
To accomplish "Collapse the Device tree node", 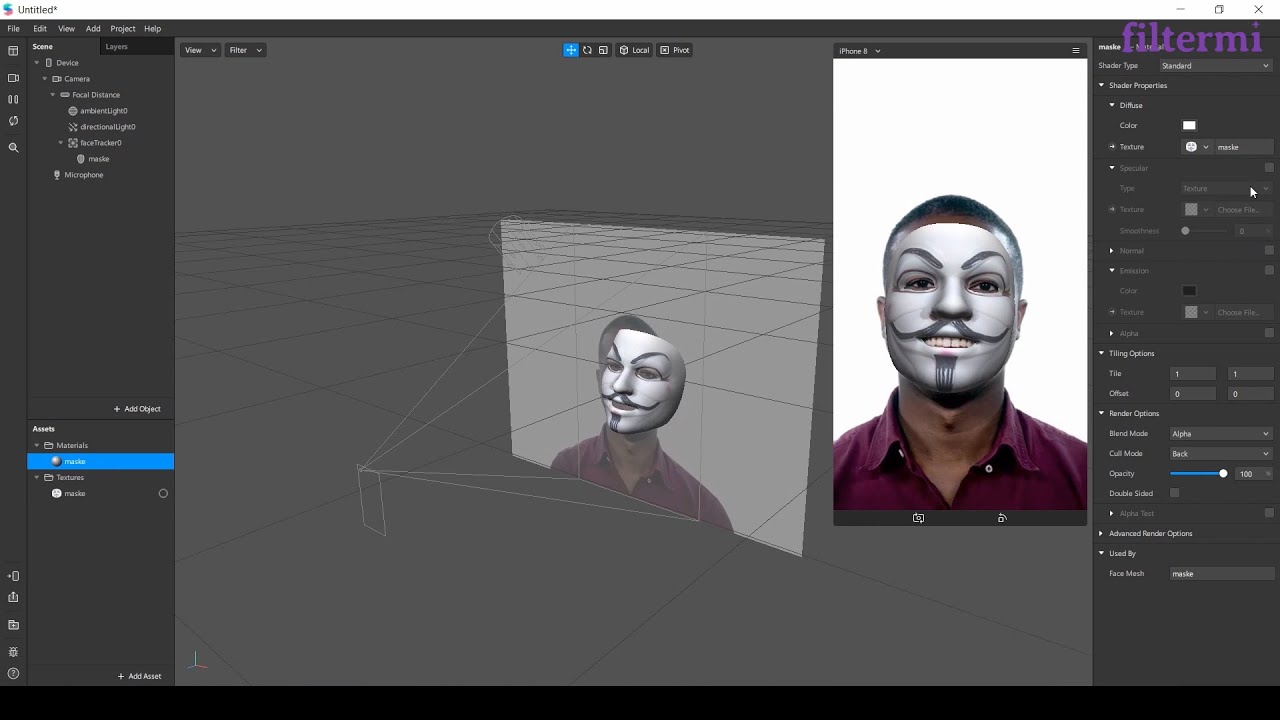I will click(37, 63).
